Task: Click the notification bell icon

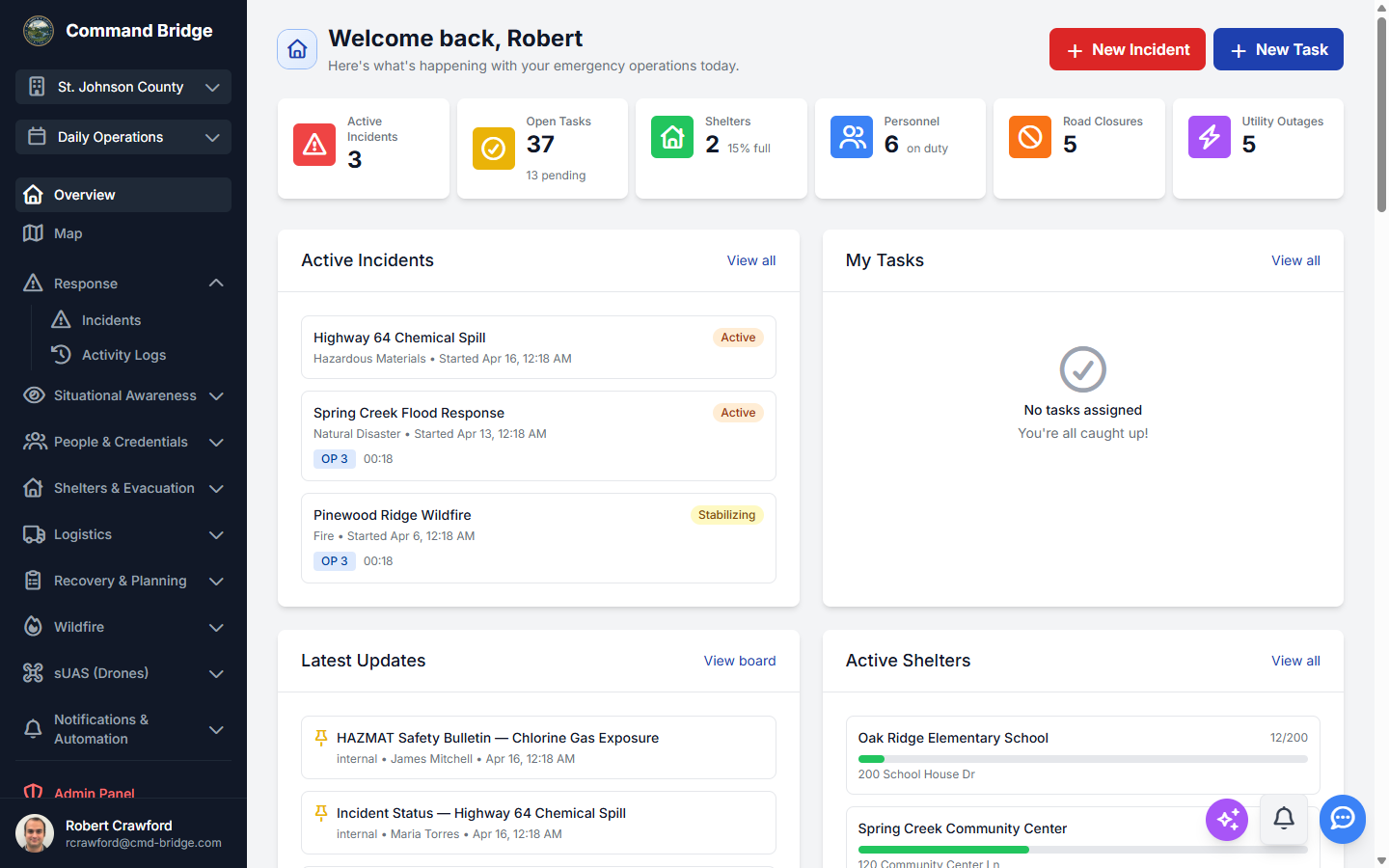Action: coord(1284,819)
